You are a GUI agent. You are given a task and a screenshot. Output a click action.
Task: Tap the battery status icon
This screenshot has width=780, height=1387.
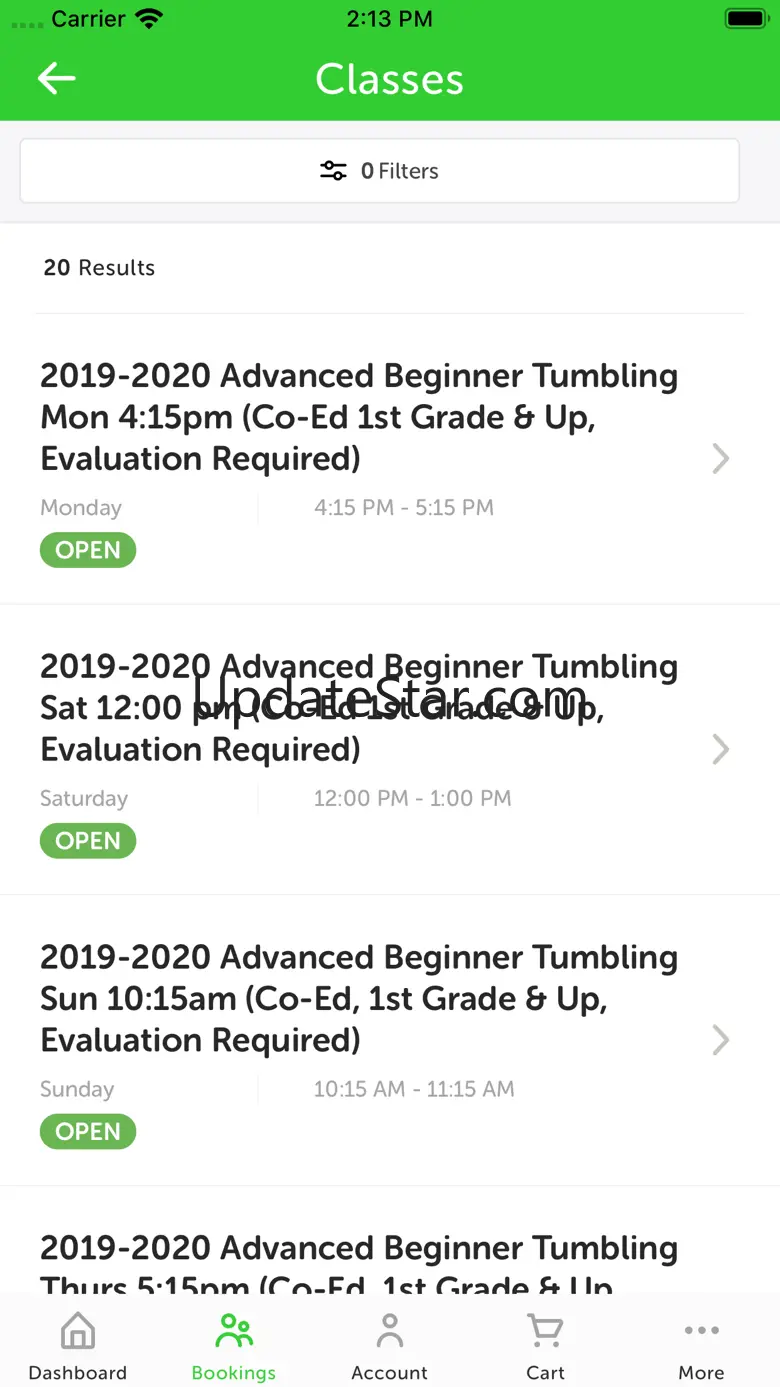(x=745, y=19)
